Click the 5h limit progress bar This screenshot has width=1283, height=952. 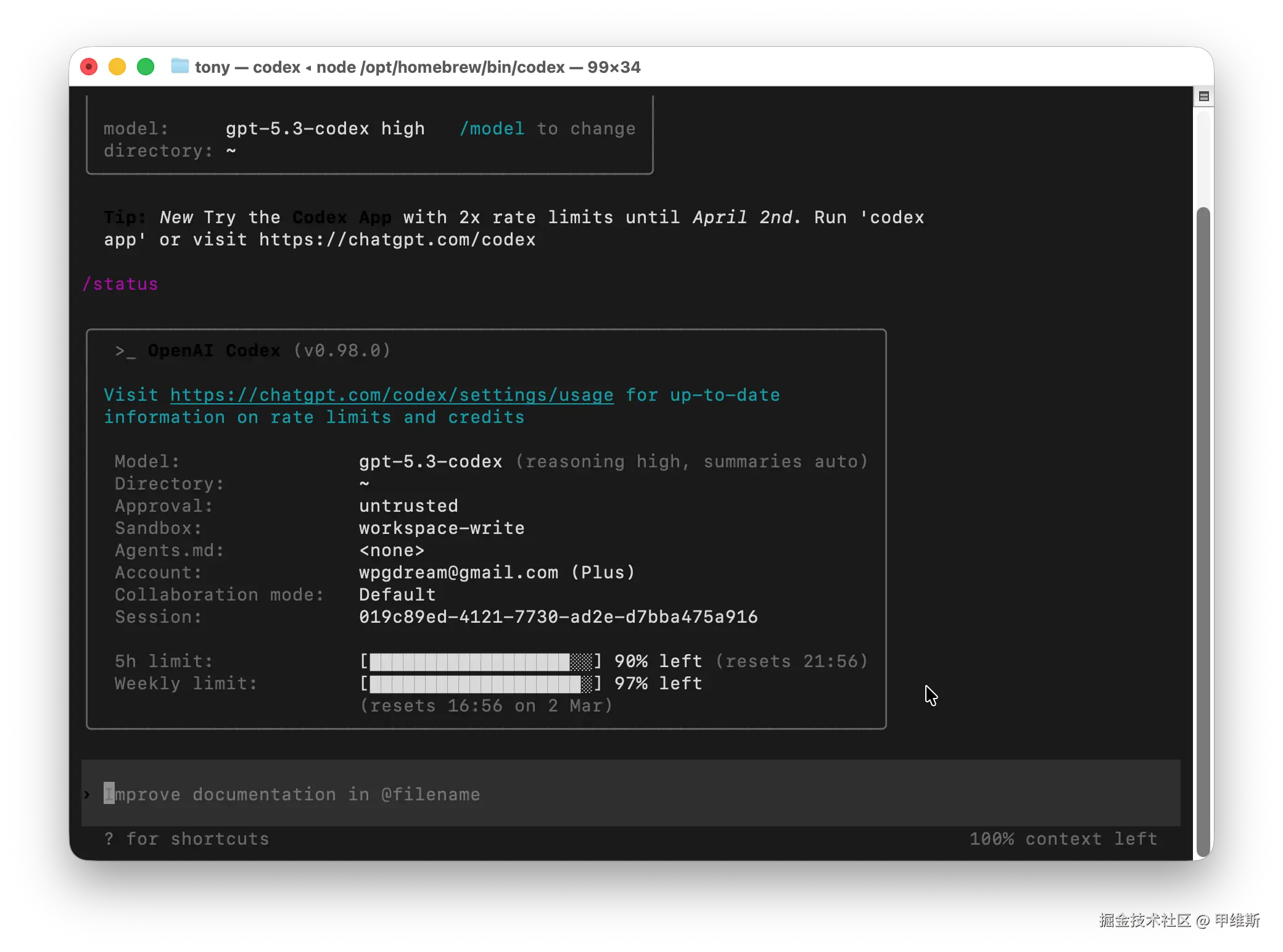pos(481,662)
